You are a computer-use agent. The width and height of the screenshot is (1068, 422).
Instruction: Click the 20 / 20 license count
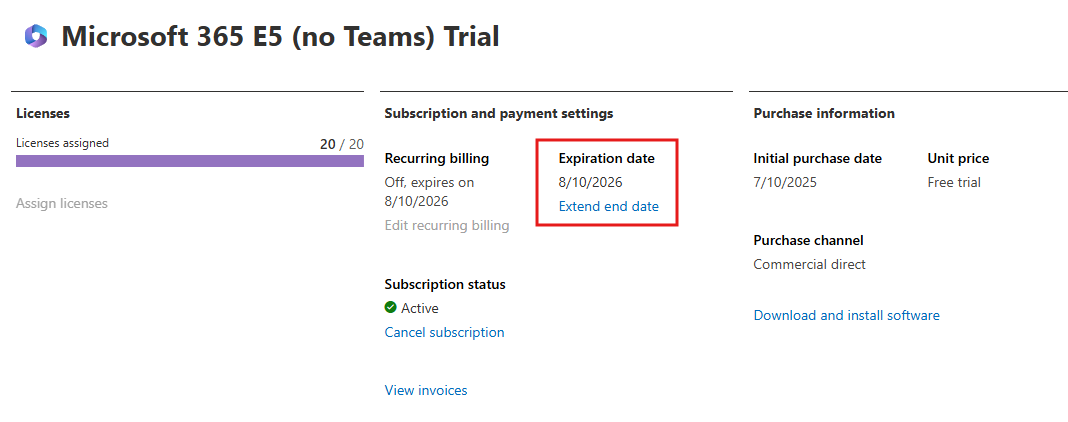341,144
